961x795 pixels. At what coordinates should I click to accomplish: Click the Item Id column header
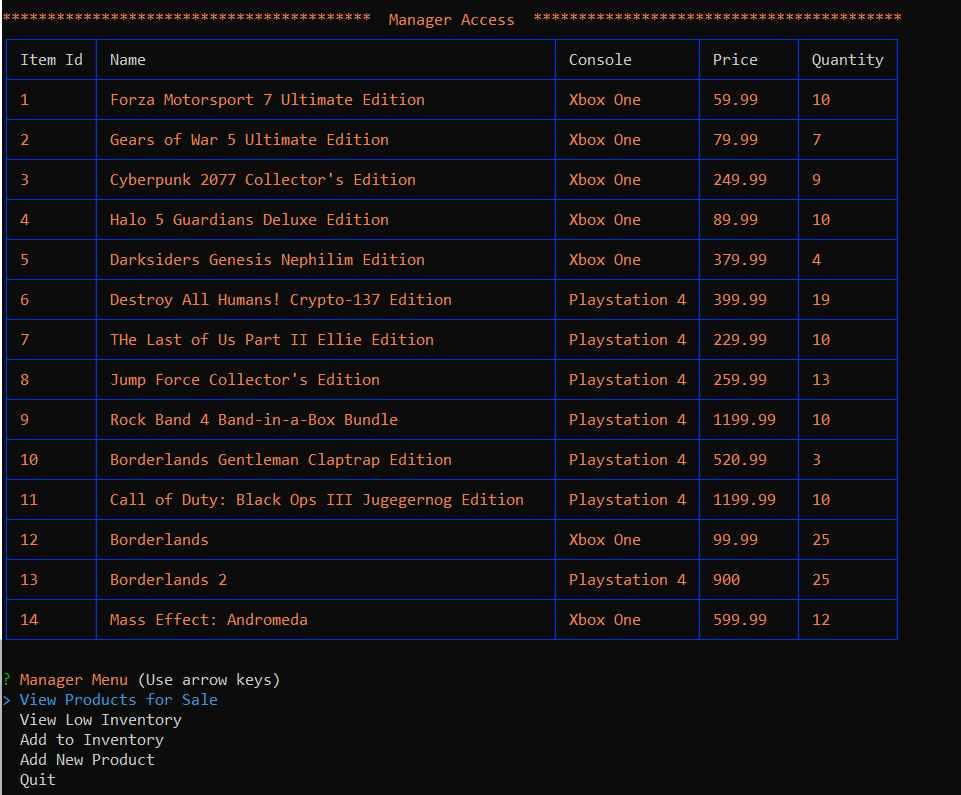[x=51, y=59]
